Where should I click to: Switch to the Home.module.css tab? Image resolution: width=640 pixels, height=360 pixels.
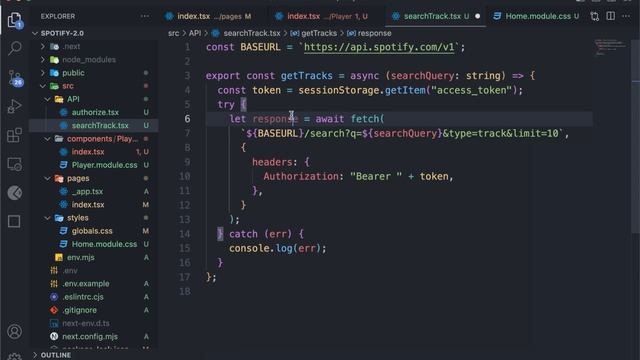tap(536, 16)
